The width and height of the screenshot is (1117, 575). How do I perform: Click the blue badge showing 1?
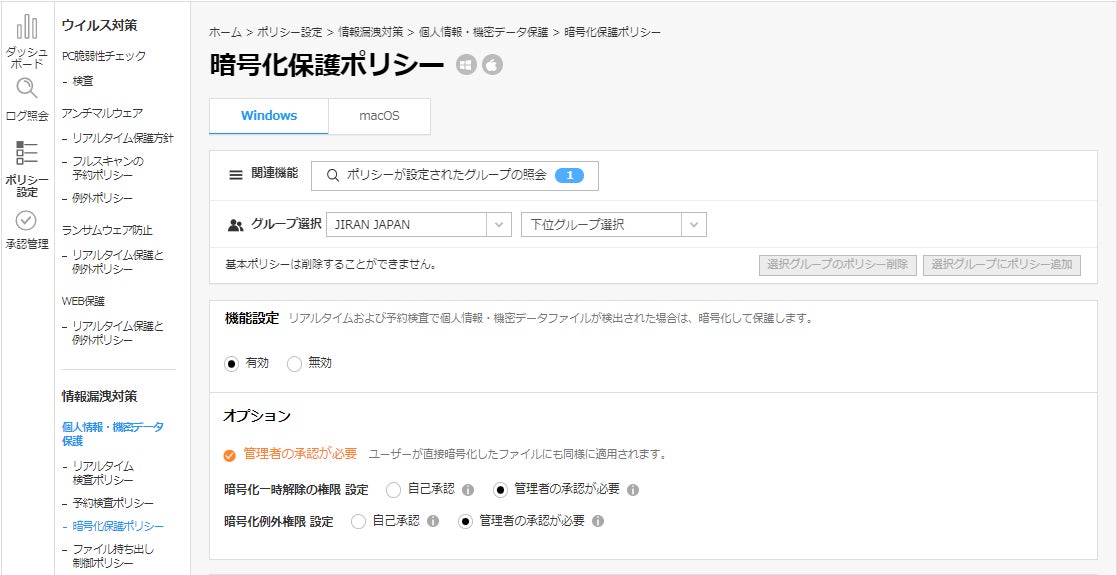pyautogui.click(x=569, y=175)
